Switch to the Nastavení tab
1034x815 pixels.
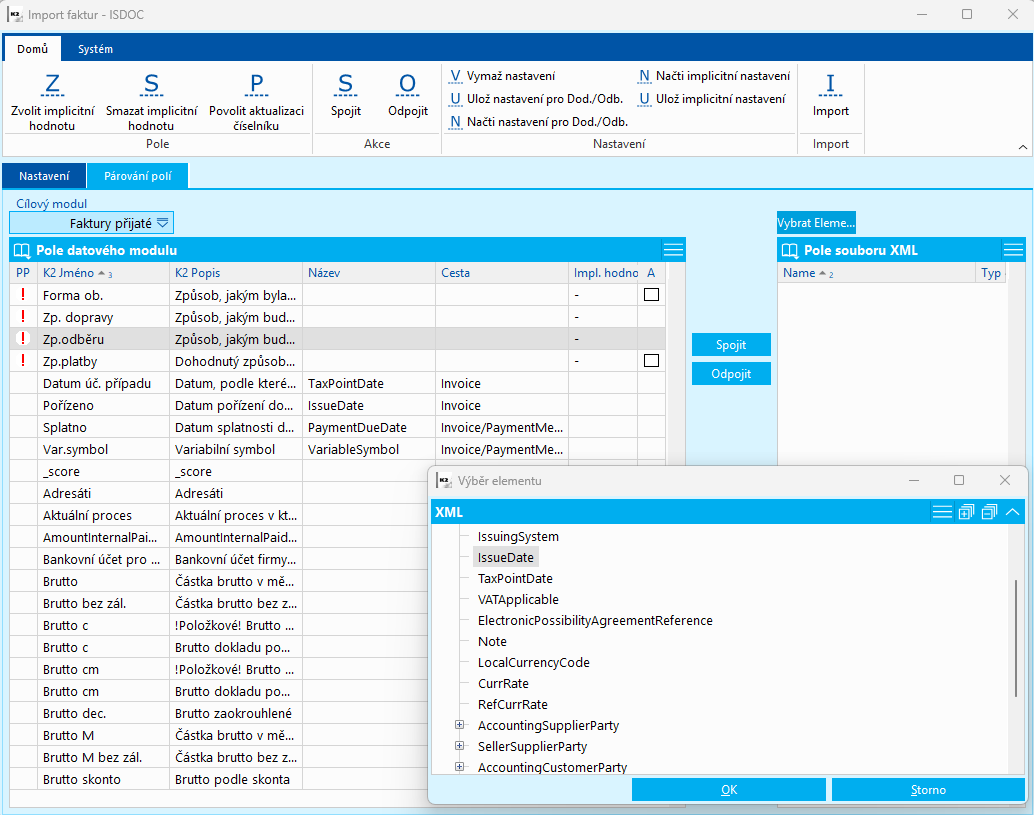(44, 176)
